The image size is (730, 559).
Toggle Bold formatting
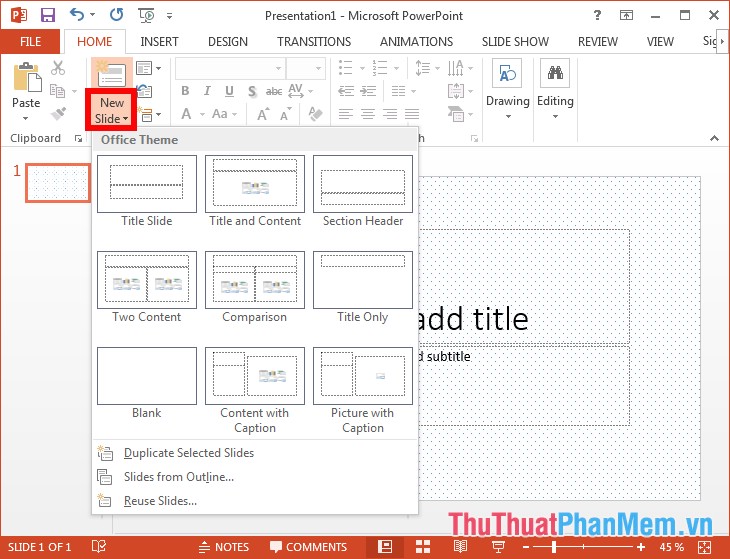[185, 91]
